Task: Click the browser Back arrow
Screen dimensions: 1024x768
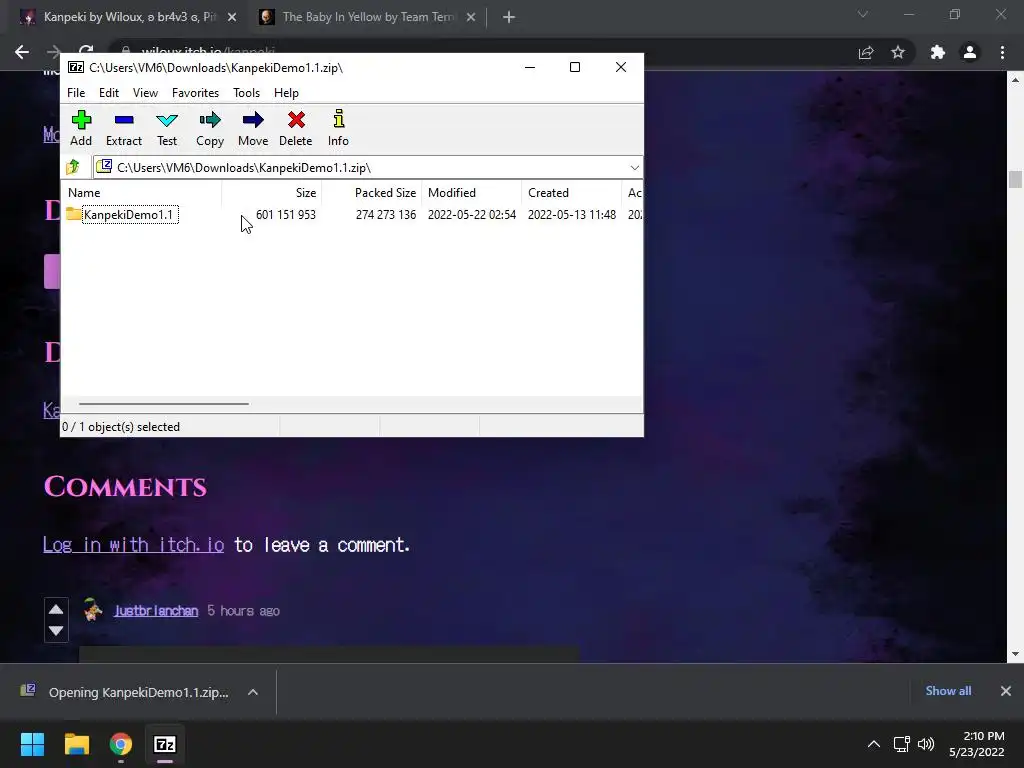Action: 22,52
